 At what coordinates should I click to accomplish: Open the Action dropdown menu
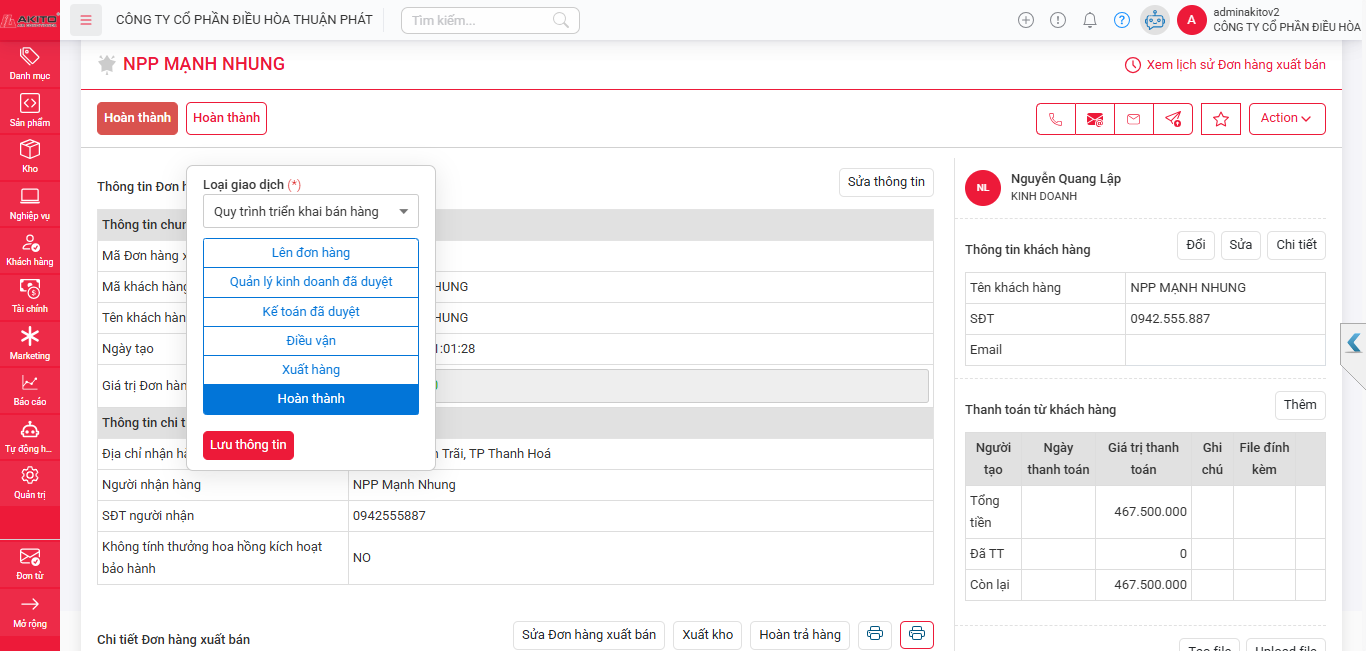pos(1286,118)
